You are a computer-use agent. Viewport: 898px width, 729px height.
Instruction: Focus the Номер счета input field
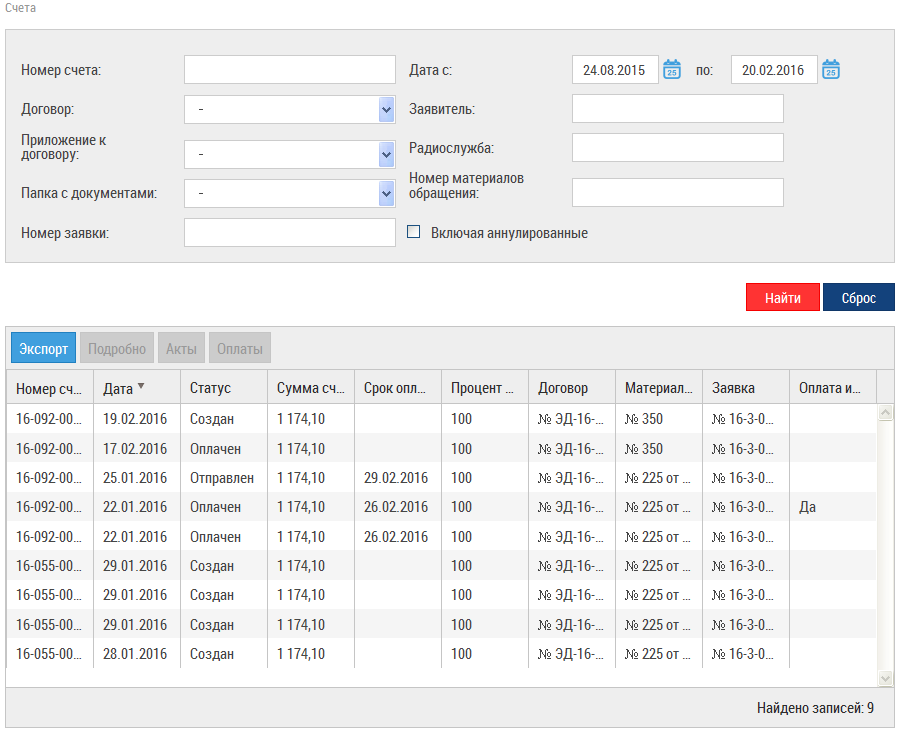(290, 70)
